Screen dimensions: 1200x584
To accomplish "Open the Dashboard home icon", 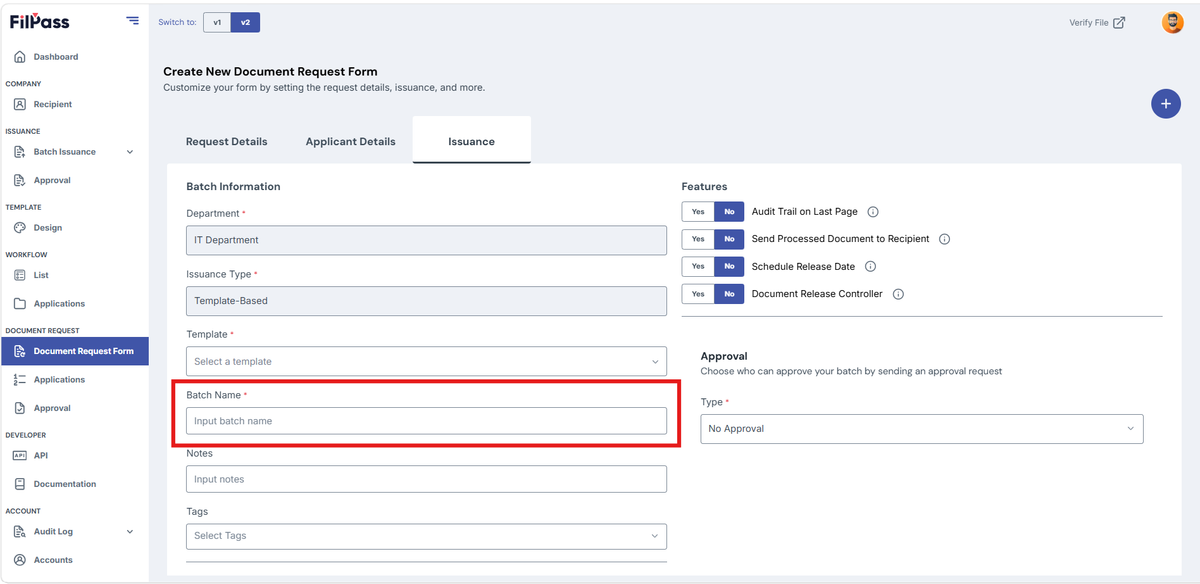I will coord(19,57).
